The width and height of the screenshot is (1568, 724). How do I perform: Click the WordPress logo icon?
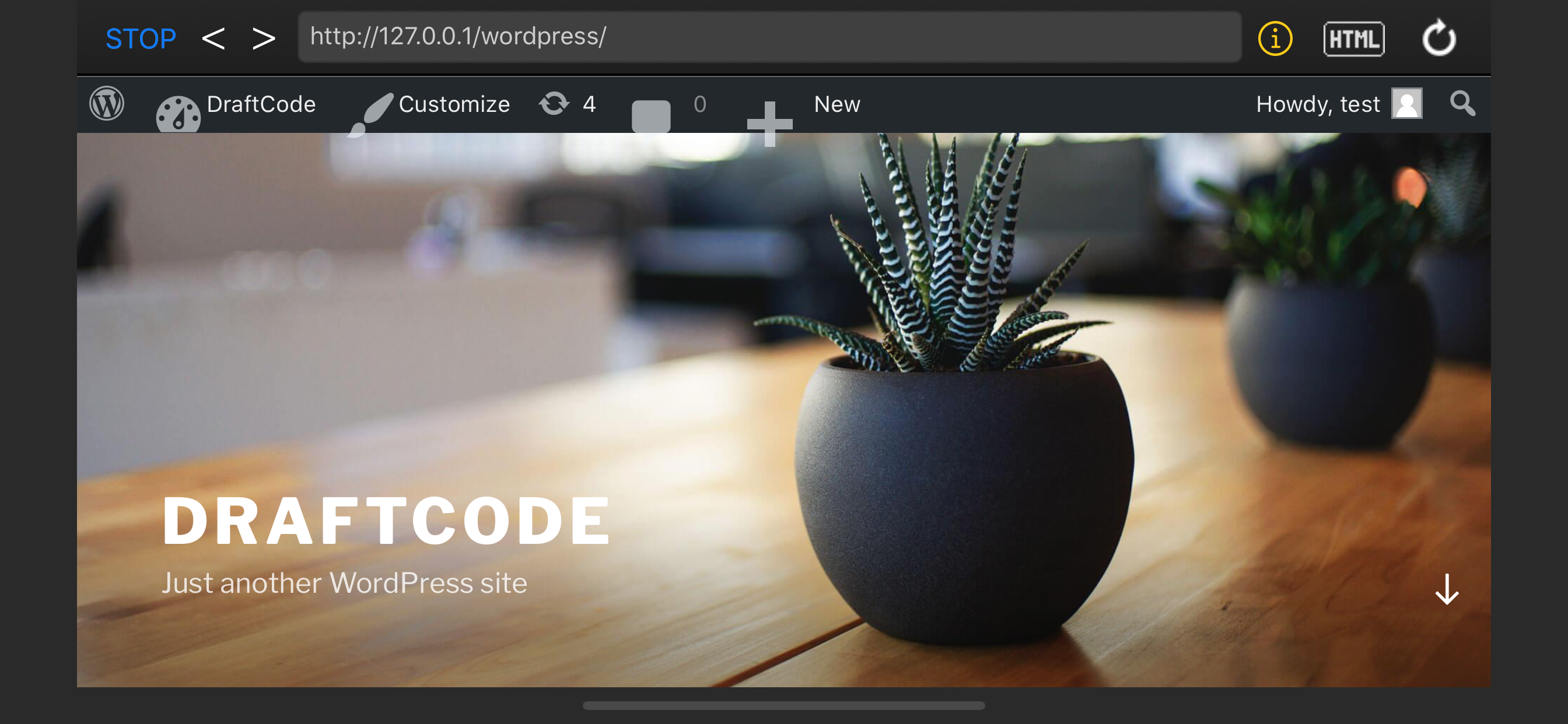click(107, 103)
